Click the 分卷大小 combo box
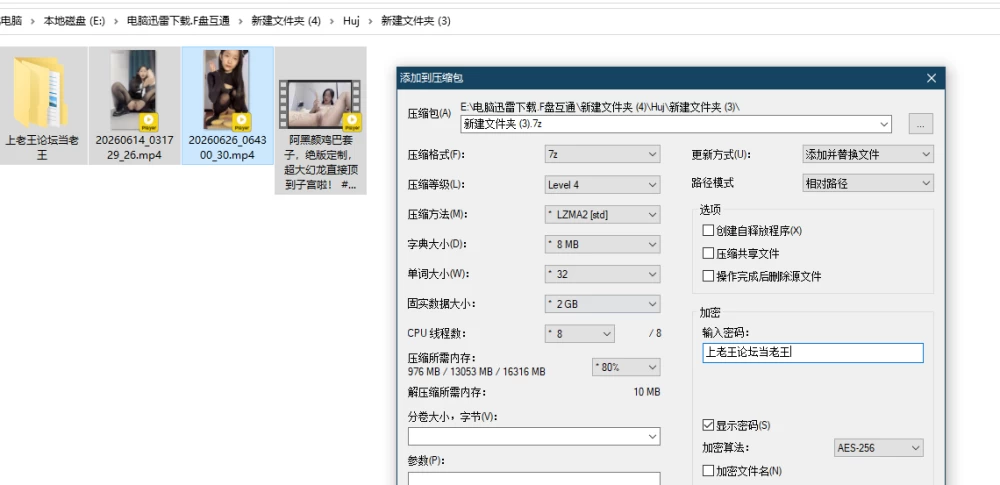 tap(534, 436)
